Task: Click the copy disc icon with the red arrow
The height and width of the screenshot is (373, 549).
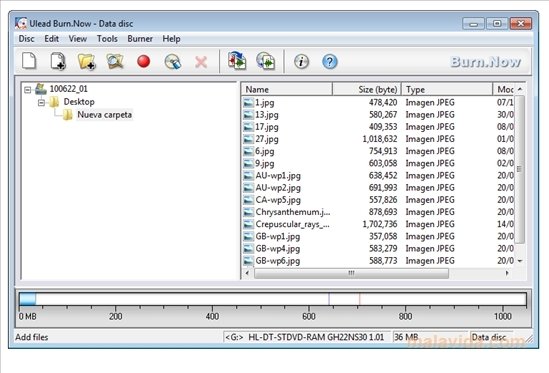Action: pos(237,61)
